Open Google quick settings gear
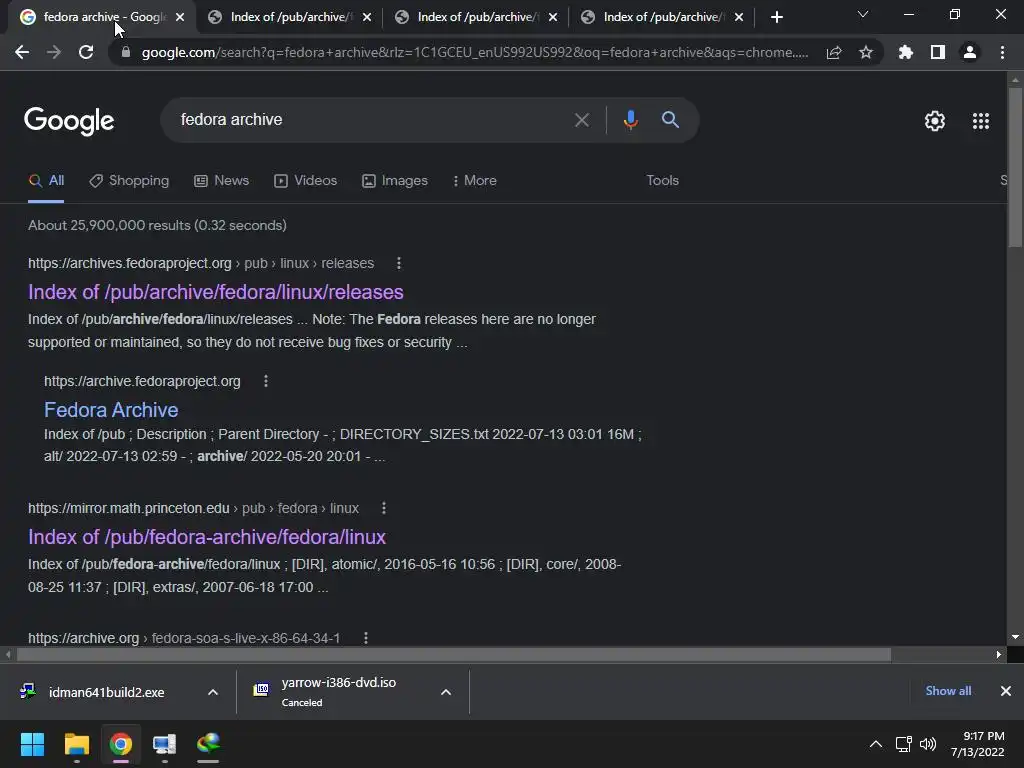Image resolution: width=1024 pixels, height=768 pixels. 935,121
